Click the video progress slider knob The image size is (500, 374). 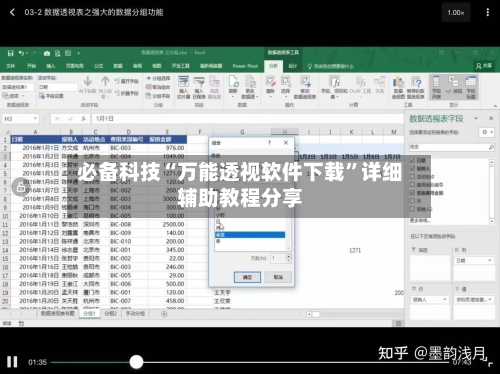[x=136, y=362]
